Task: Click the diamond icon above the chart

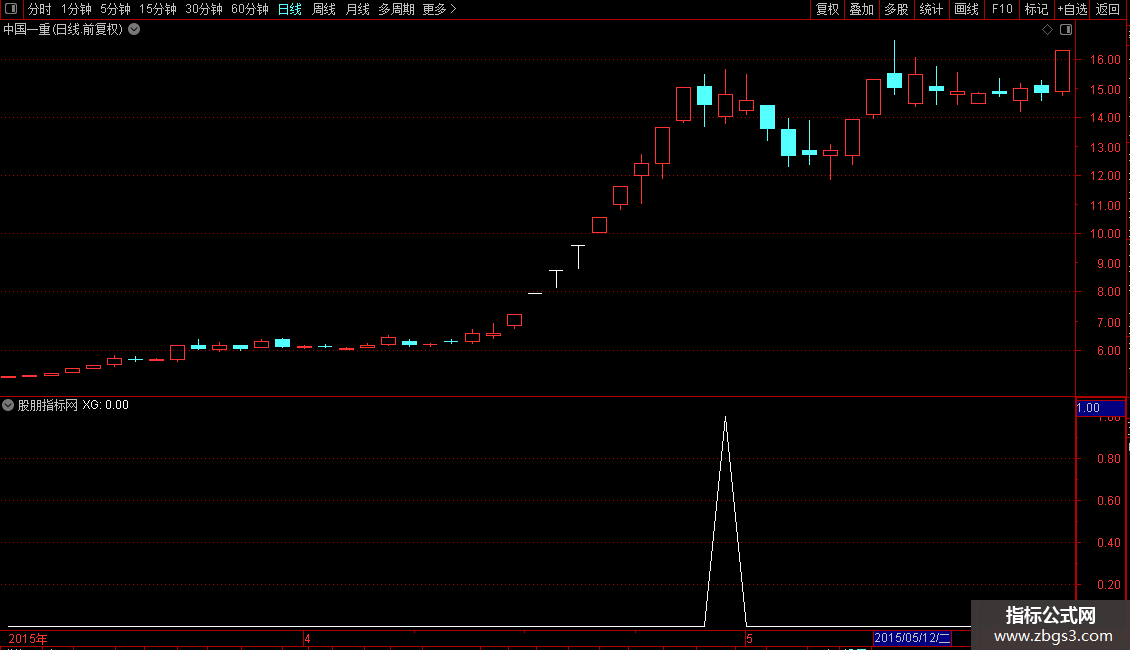Action: (x=1047, y=30)
